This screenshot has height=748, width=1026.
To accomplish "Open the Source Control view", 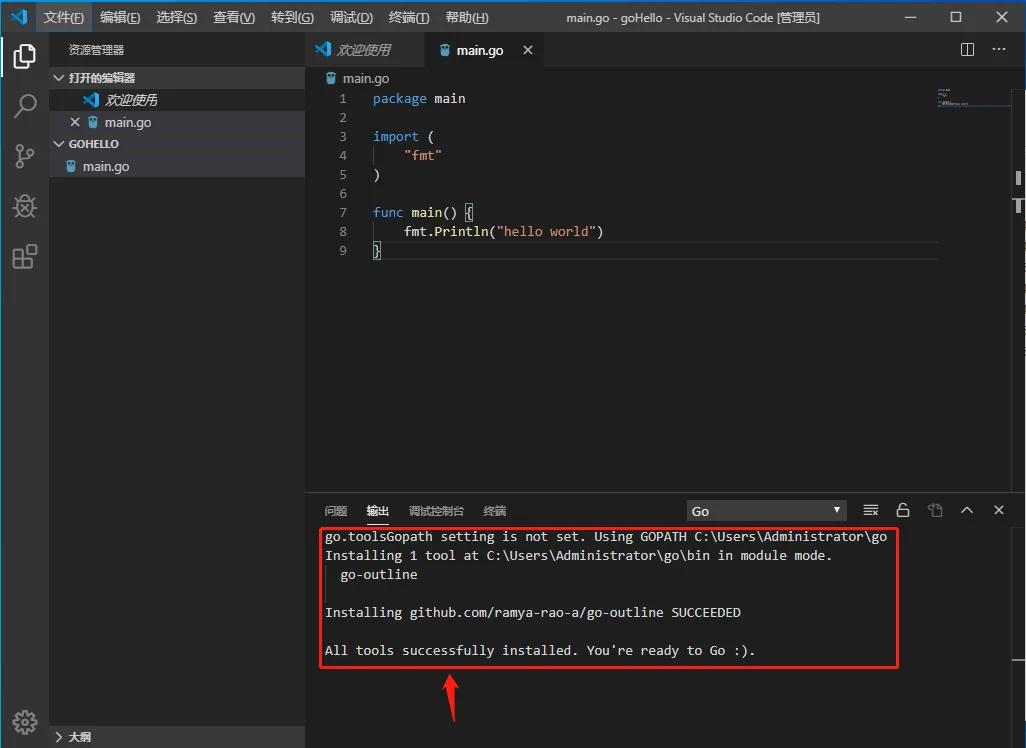I will 24,156.
